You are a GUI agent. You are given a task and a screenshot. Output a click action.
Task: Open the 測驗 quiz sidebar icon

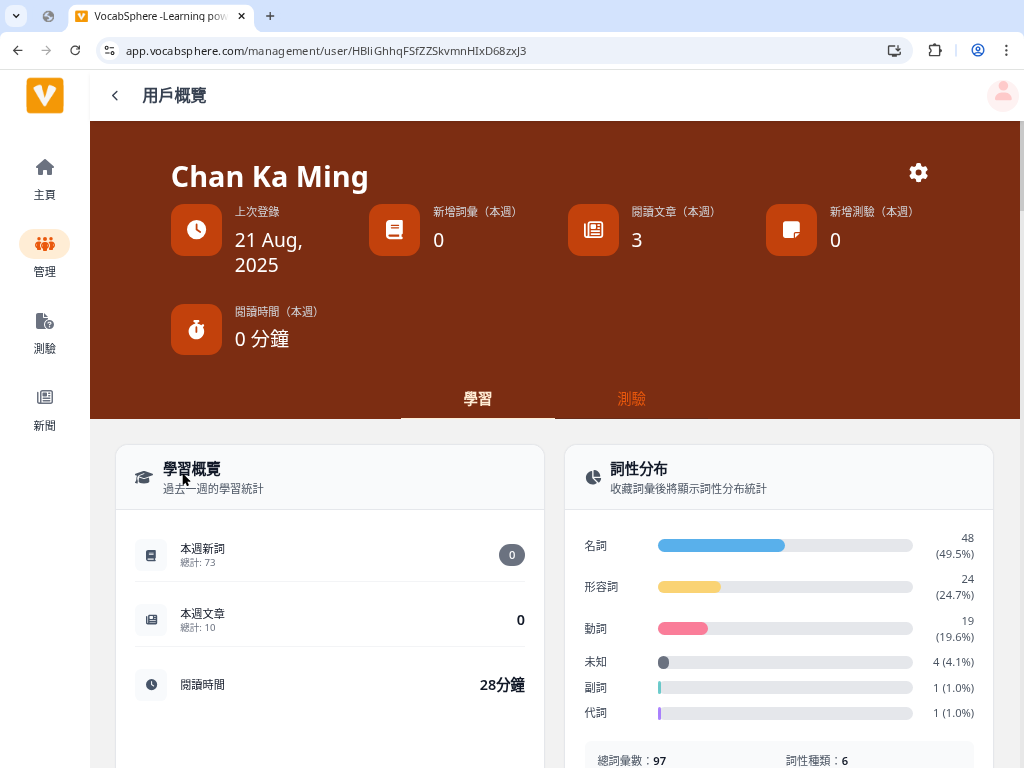pyautogui.click(x=45, y=321)
